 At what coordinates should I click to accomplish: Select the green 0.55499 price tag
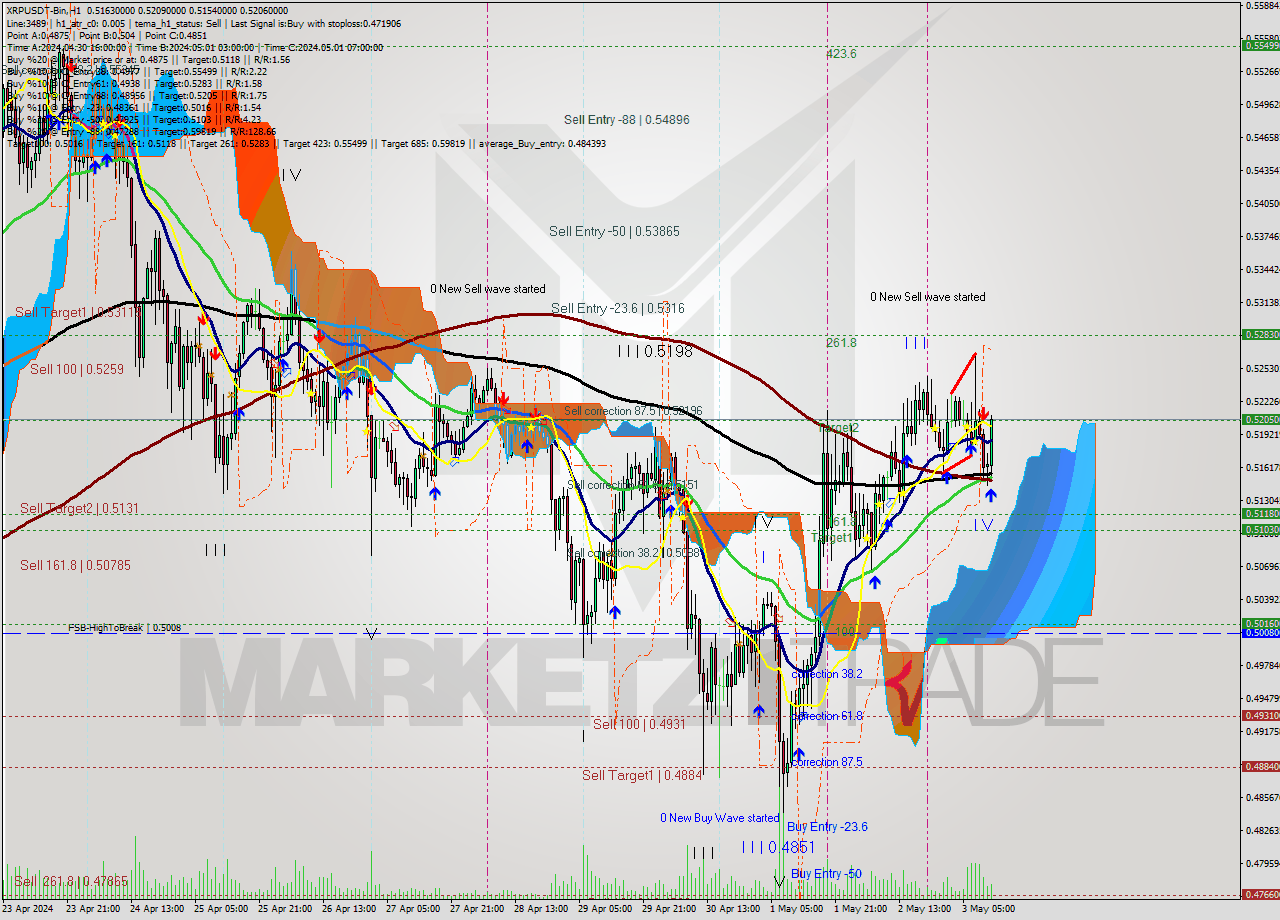1260,45
